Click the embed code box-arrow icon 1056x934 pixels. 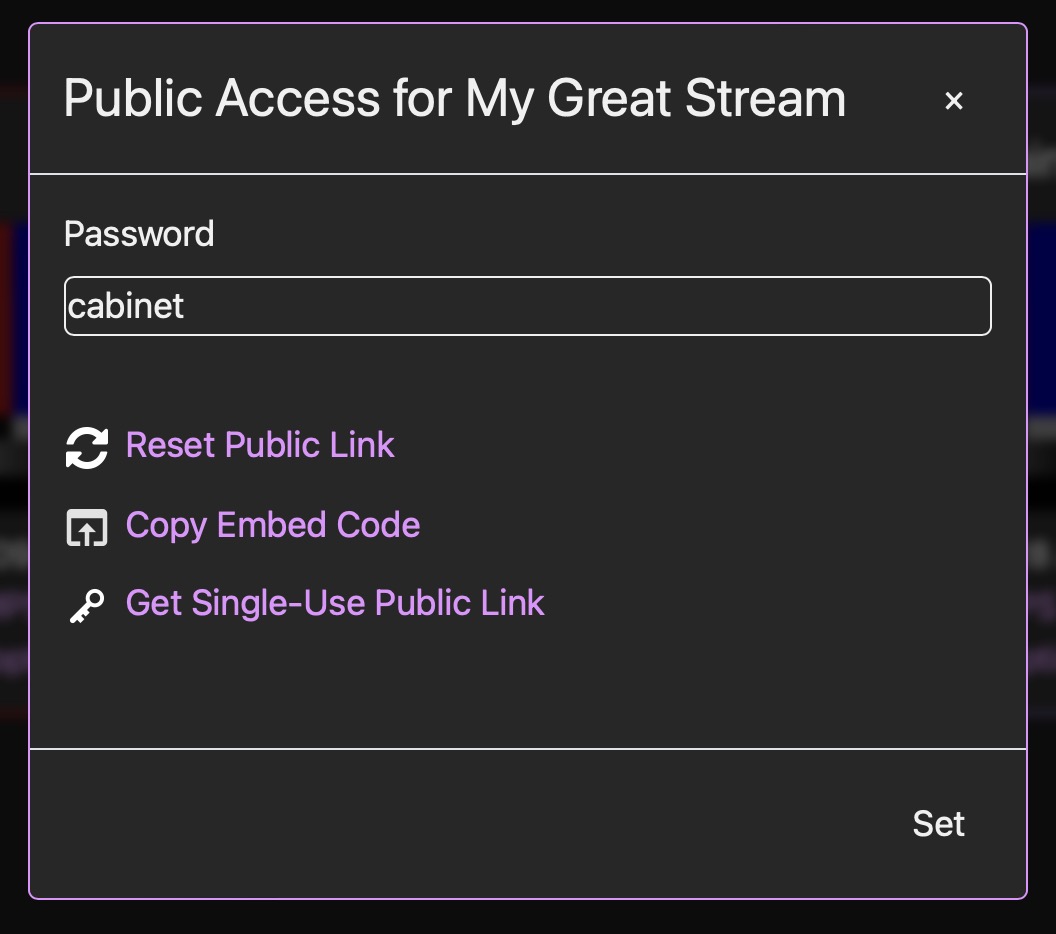tap(87, 527)
